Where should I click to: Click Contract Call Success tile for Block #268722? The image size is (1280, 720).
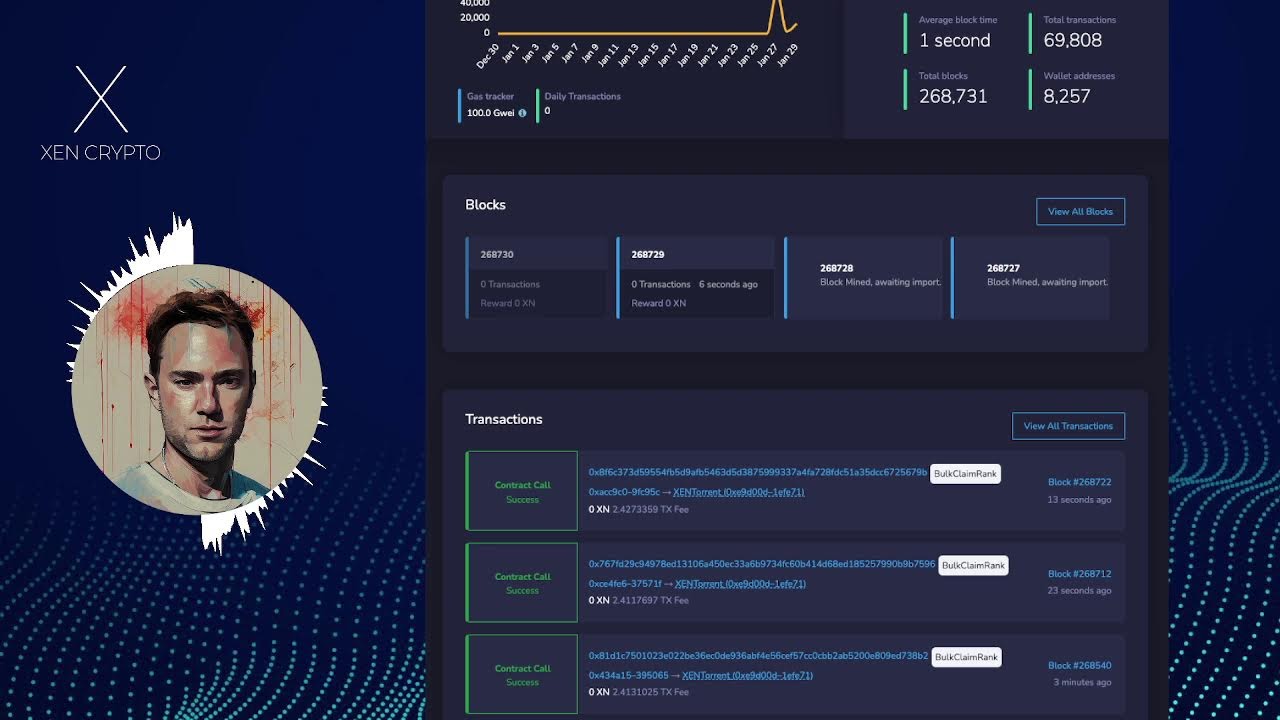pyautogui.click(x=522, y=491)
